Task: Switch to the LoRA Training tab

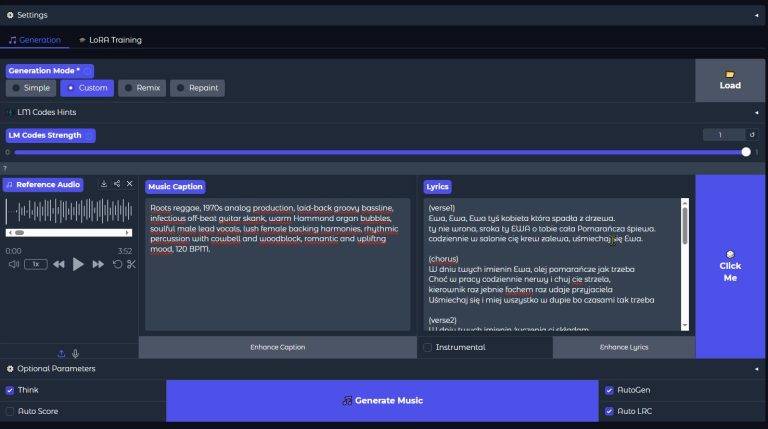Action: [110, 40]
